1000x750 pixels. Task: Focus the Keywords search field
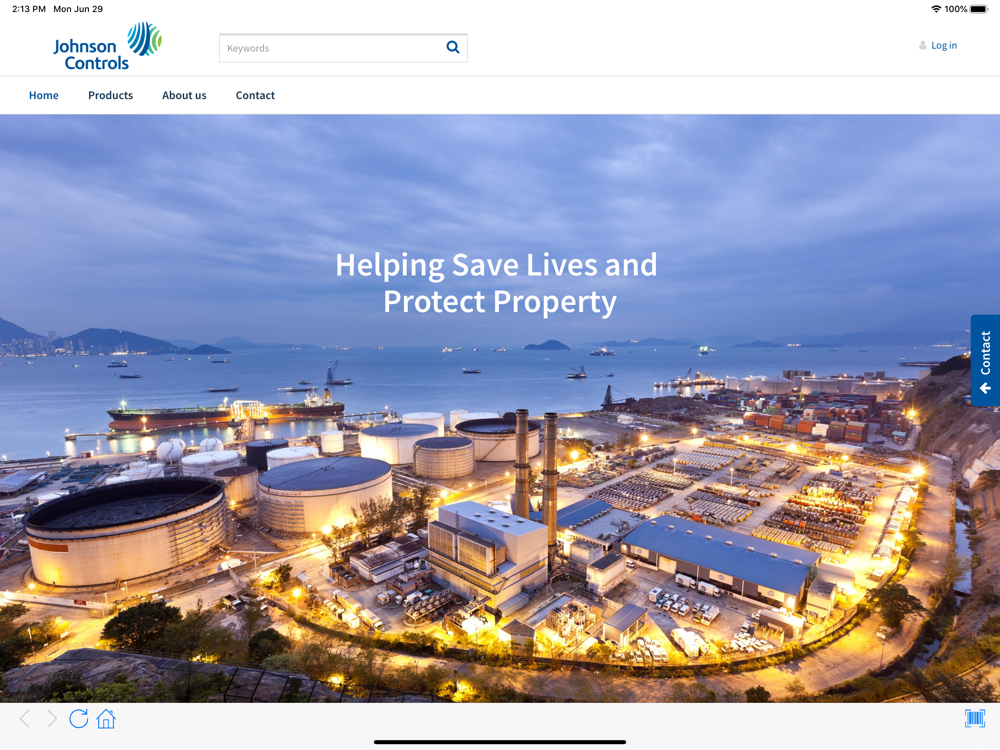[x=330, y=48]
